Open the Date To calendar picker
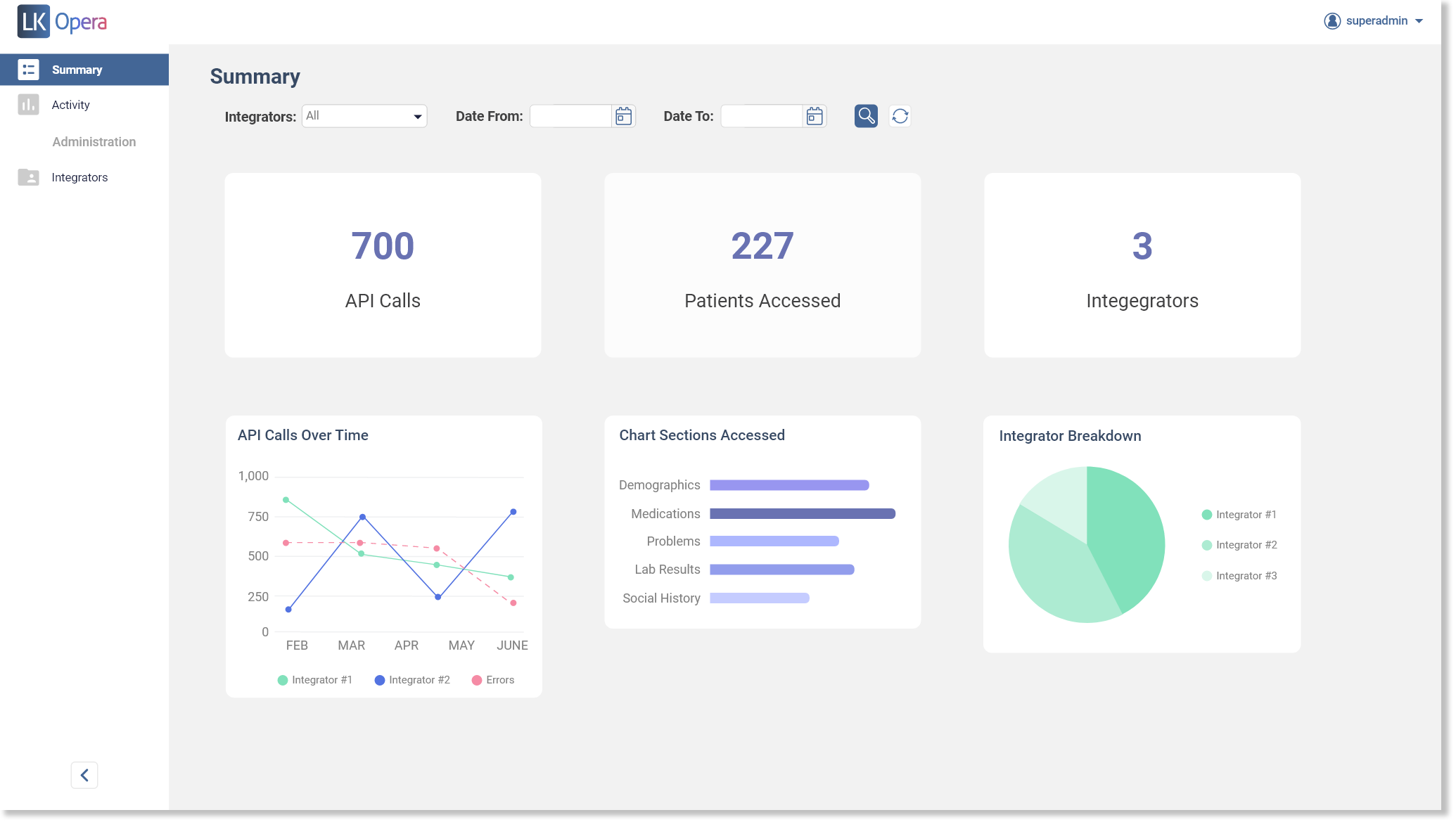1456x829 pixels. pyautogui.click(x=815, y=116)
